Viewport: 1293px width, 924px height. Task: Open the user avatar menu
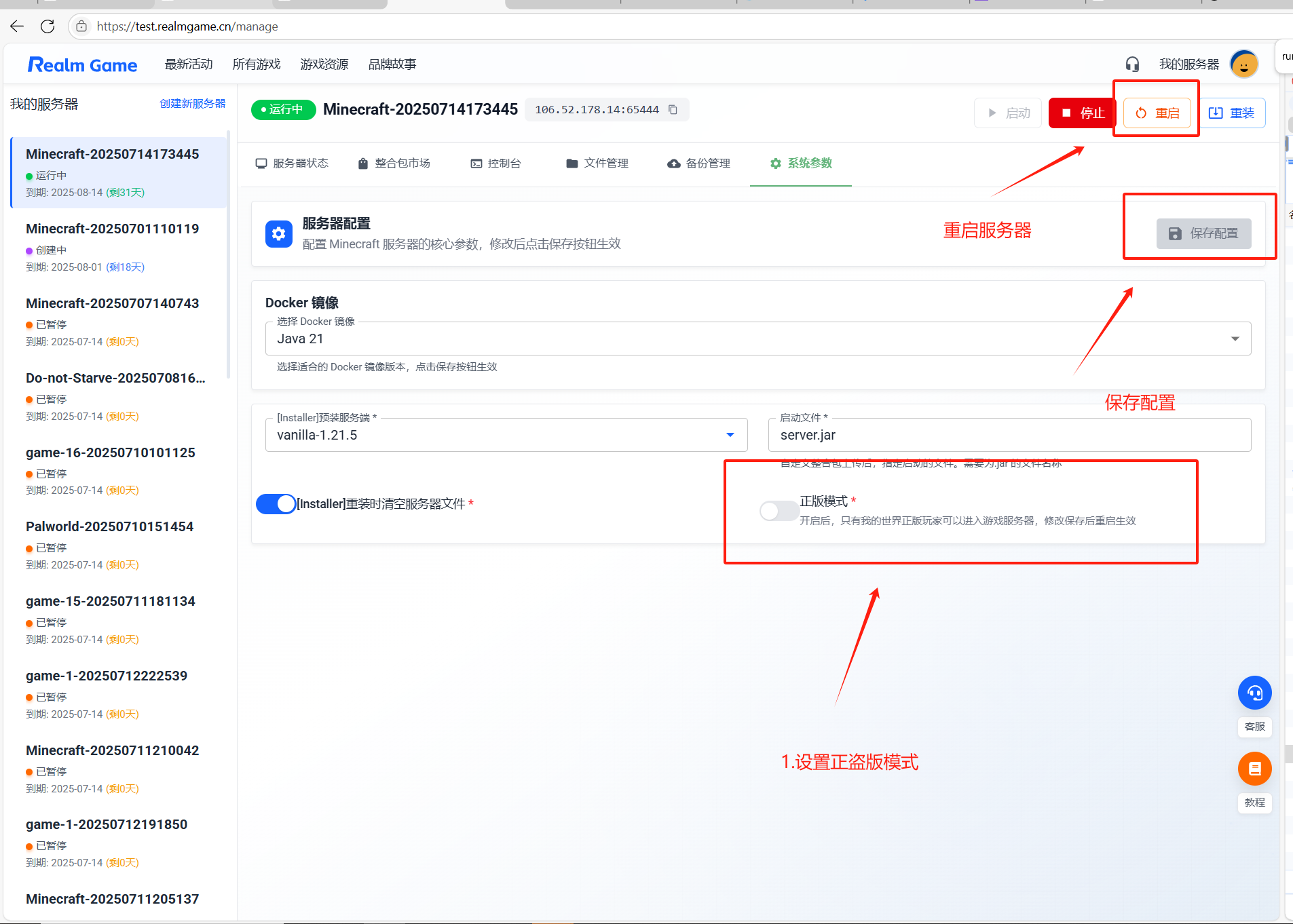[1244, 64]
